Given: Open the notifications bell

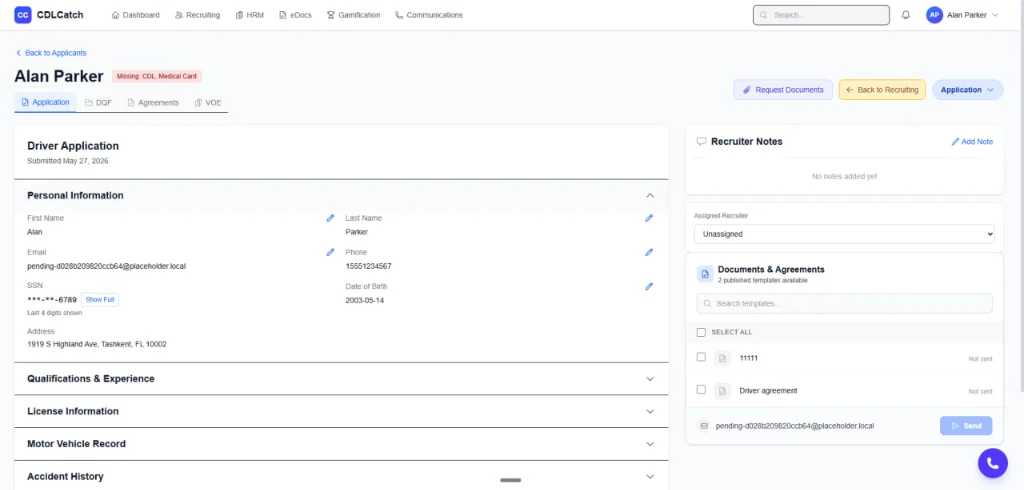Looking at the screenshot, I should (x=906, y=15).
